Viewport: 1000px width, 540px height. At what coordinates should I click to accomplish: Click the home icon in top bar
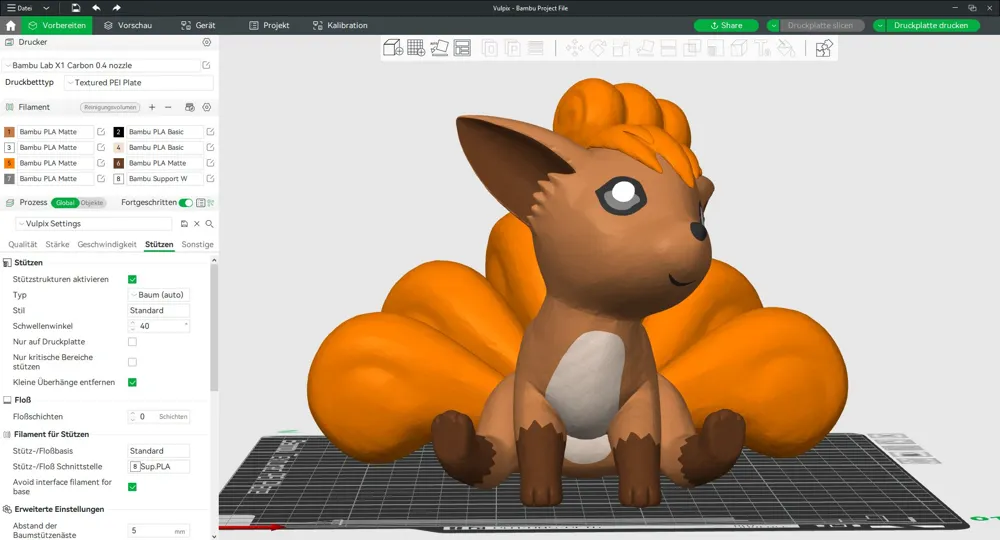(10, 26)
